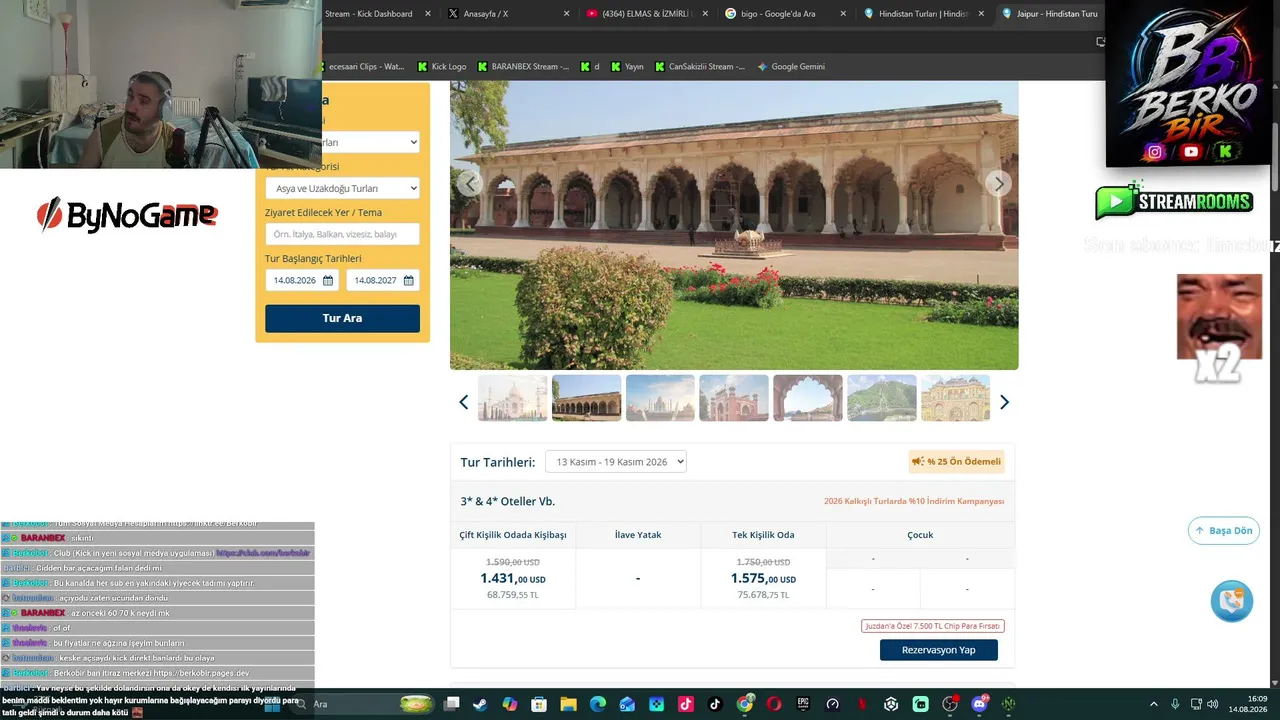Click the microphone icon in system tray
The height and width of the screenshot is (720, 1280).
(x=1174, y=704)
